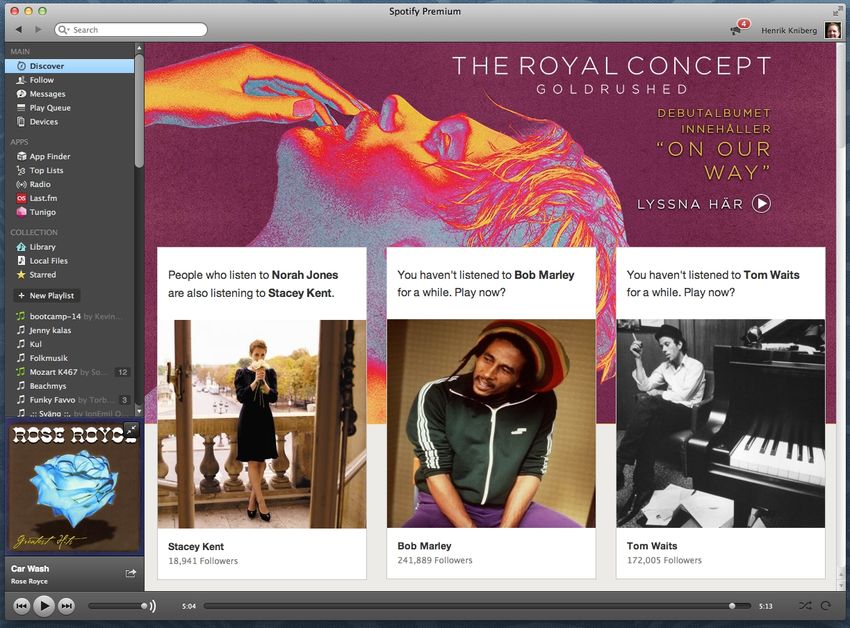Toggle shuffle mode
850x628 pixels.
coord(805,606)
